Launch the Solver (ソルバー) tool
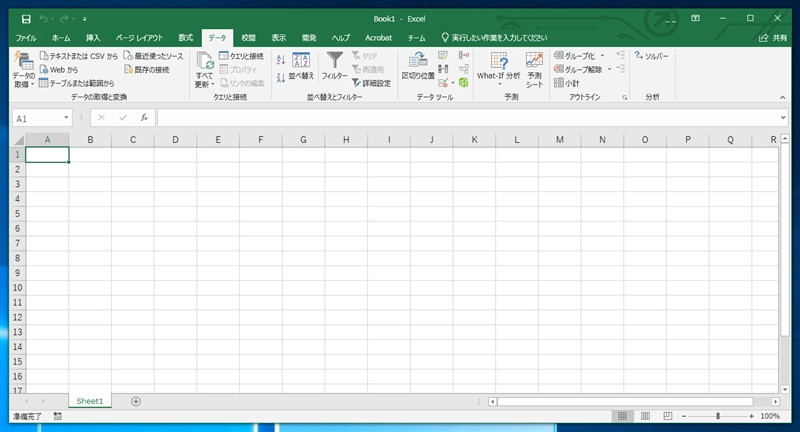 point(652,56)
